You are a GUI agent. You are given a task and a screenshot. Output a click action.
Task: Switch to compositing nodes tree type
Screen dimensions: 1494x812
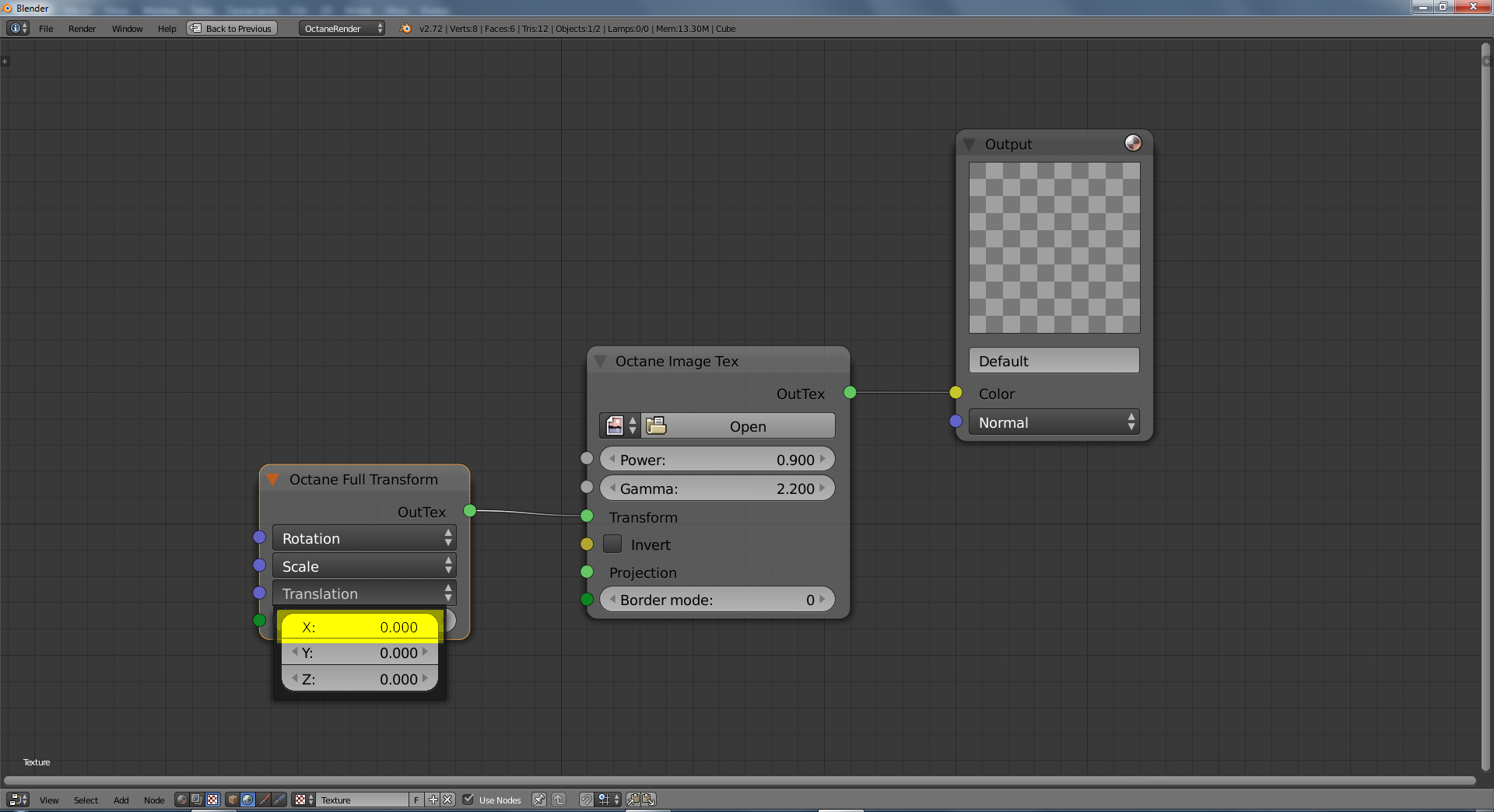tap(197, 800)
